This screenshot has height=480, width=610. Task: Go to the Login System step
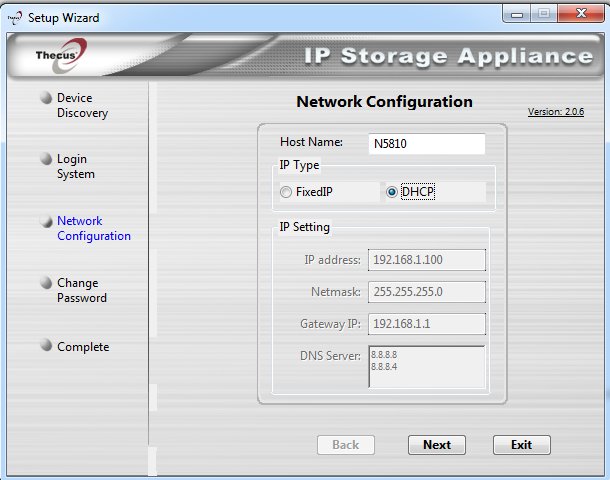pyautogui.click(x=76, y=167)
